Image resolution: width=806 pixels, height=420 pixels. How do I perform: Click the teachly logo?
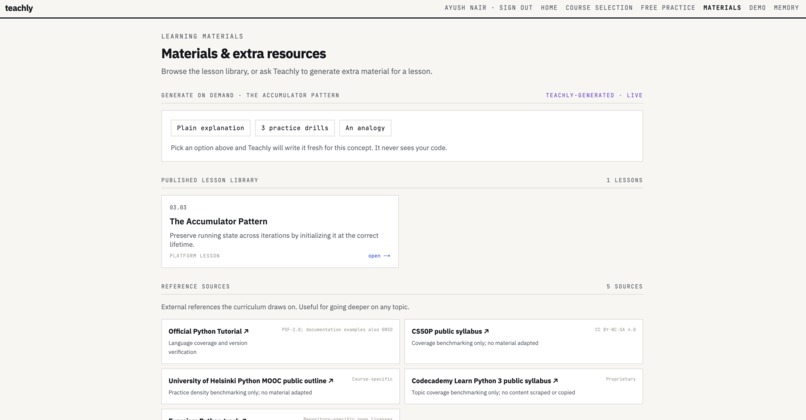coord(19,8)
